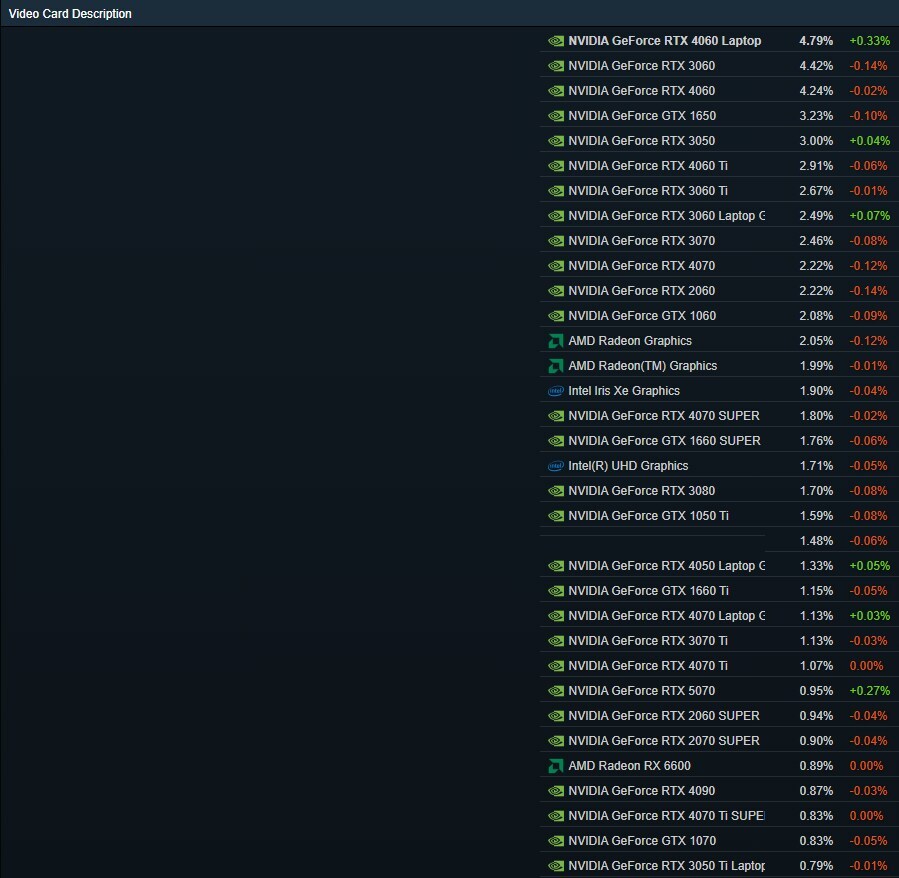Click the -0.09% change on the GTX 1060 row

point(868,316)
